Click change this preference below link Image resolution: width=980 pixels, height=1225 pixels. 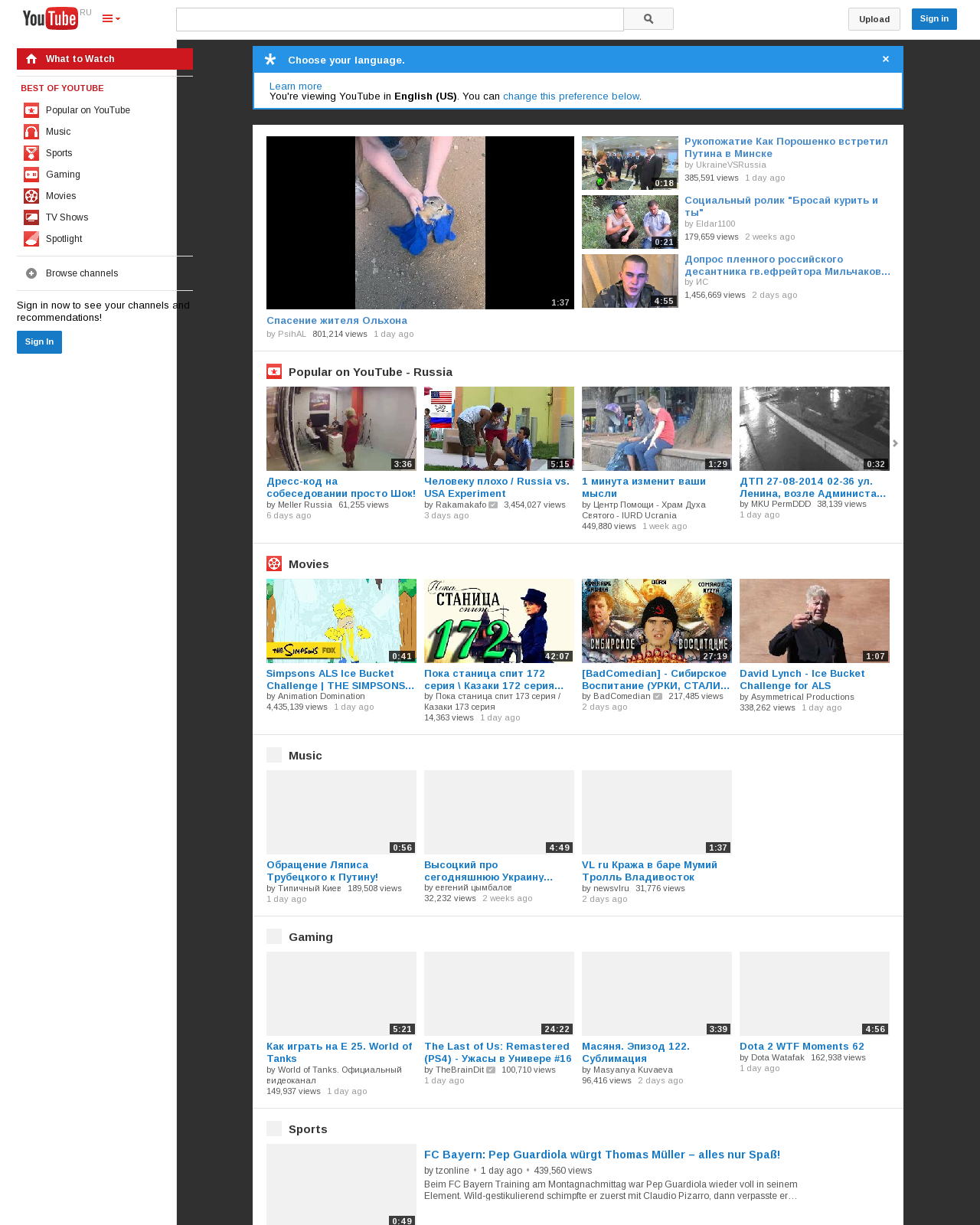[571, 96]
